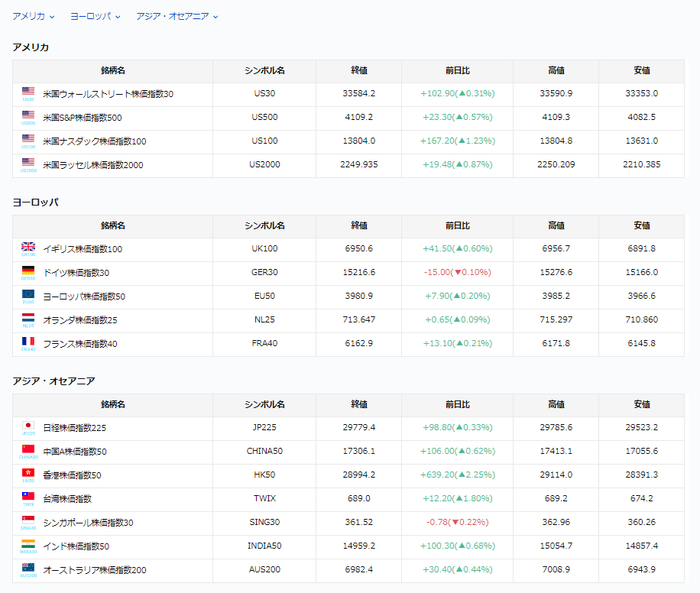Viewport: 700px width, 593px height.
Task: Click the Taiwan flag icon for 台湾株価指数
Action: (x=28, y=497)
